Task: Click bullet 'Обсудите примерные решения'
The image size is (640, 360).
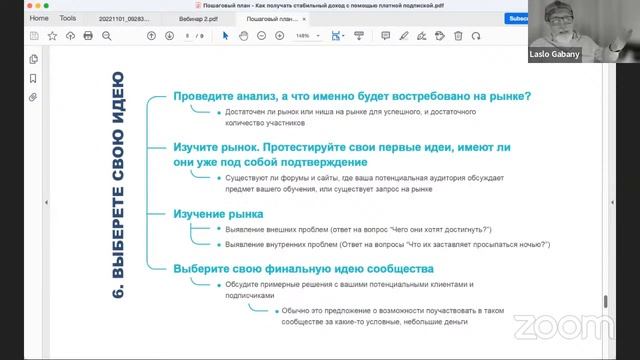Action: coord(349,289)
